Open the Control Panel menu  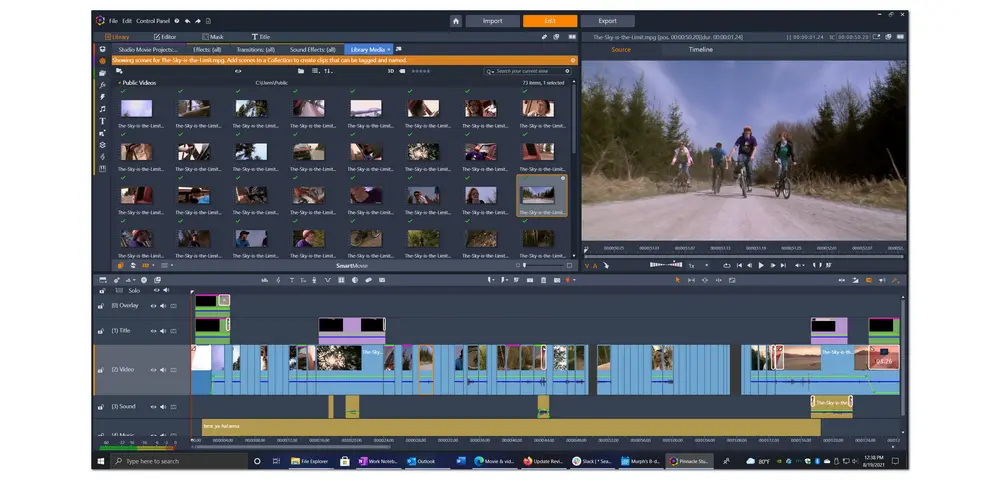(x=153, y=20)
